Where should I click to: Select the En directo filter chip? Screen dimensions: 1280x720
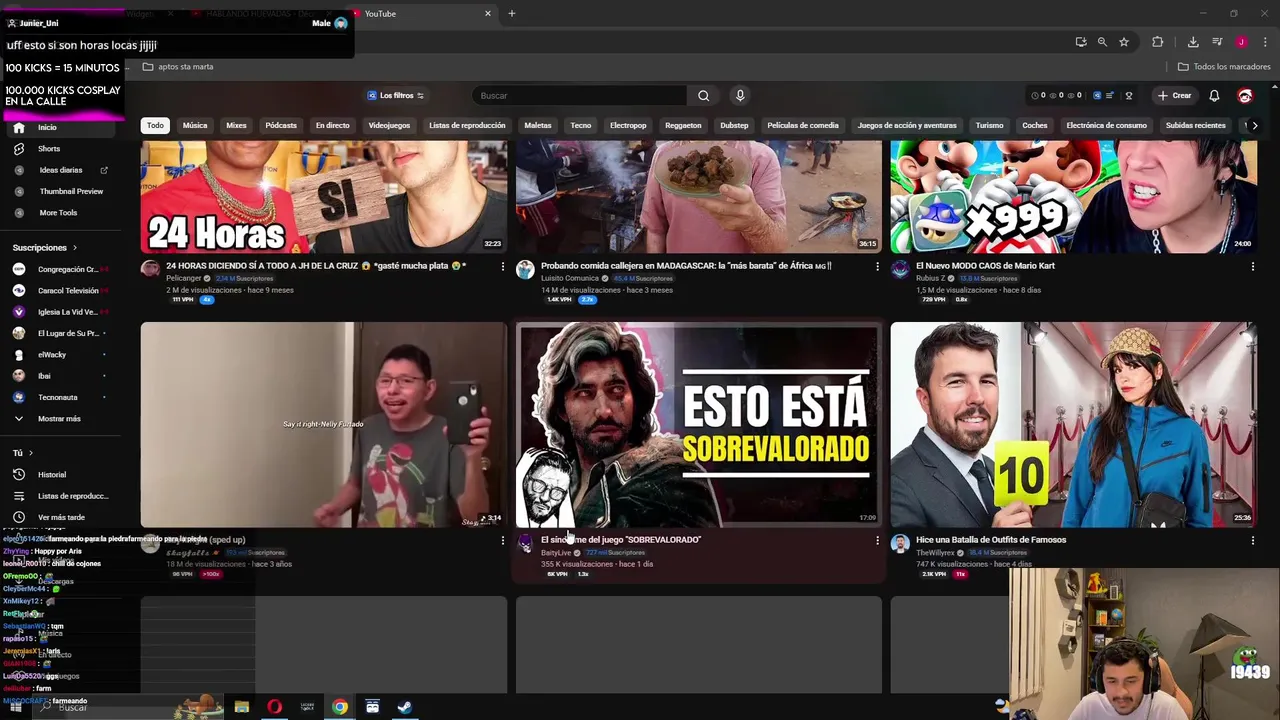click(332, 126)
